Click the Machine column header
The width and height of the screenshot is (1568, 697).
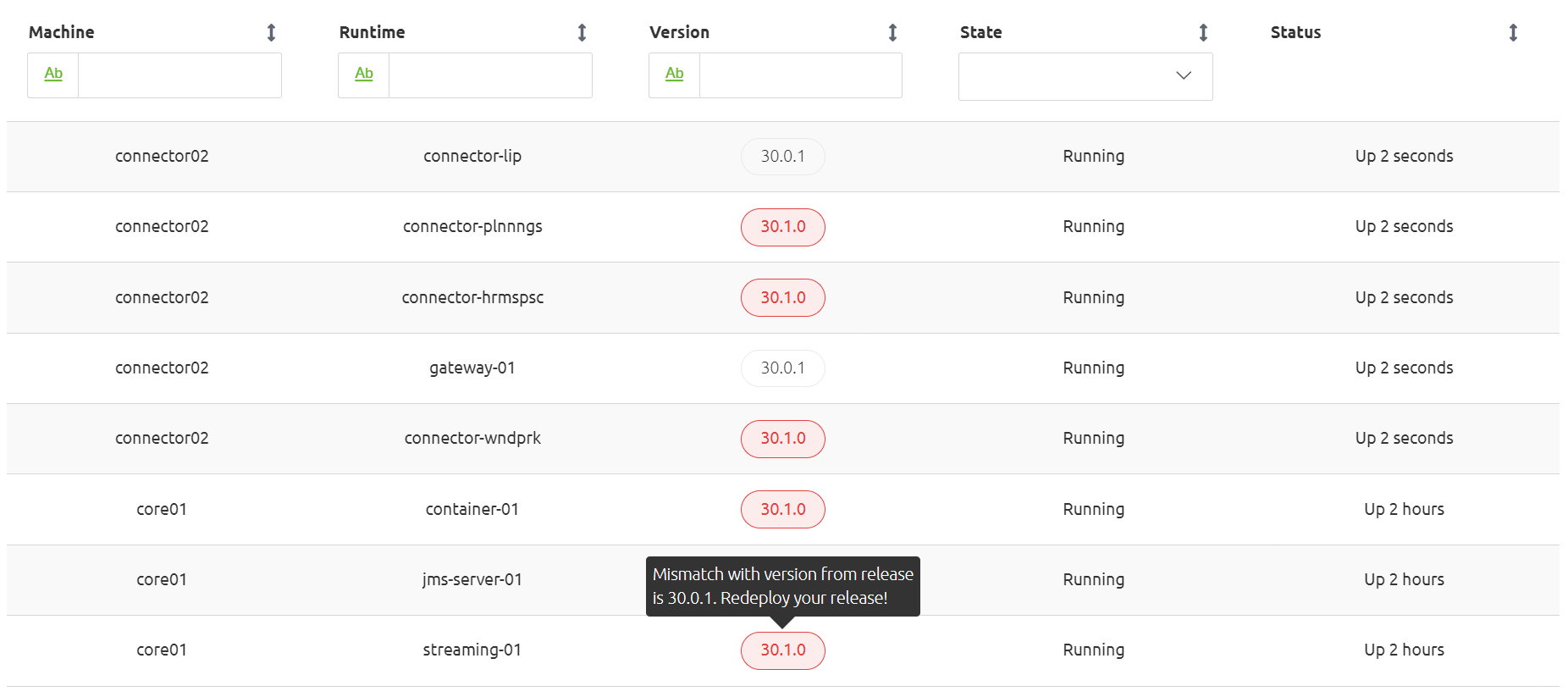click(x=62, y=32)
